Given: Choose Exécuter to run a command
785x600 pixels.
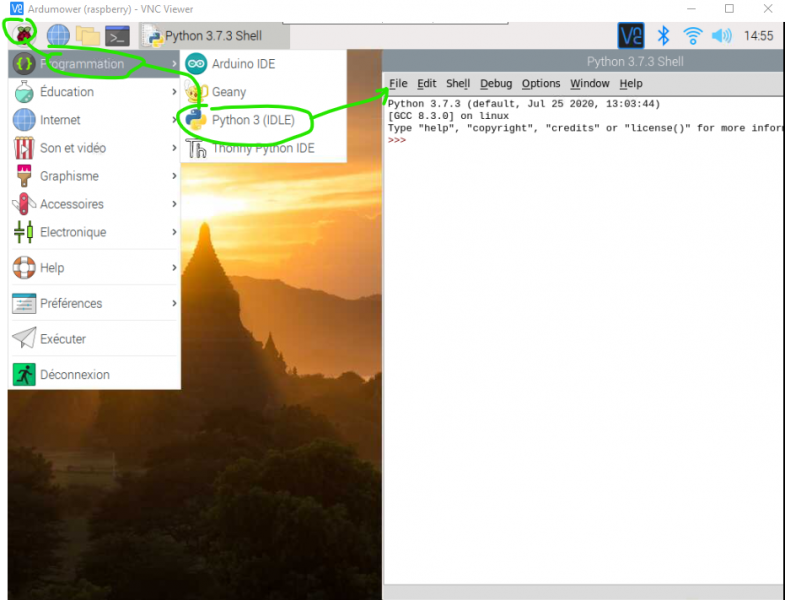Looking at the screenshot, I should (94, 339).
